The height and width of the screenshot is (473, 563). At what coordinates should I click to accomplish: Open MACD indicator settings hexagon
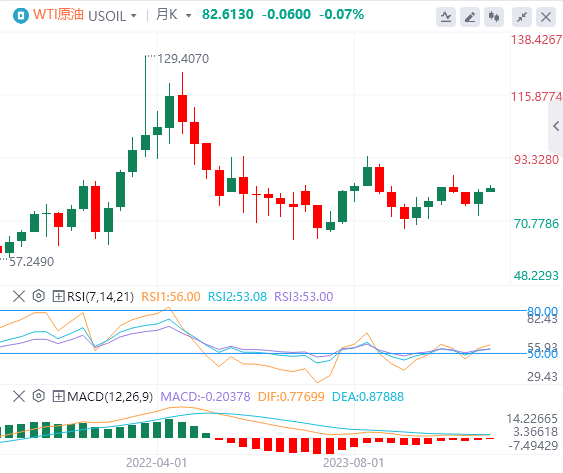pyautogui.click(x=38, y=396)
